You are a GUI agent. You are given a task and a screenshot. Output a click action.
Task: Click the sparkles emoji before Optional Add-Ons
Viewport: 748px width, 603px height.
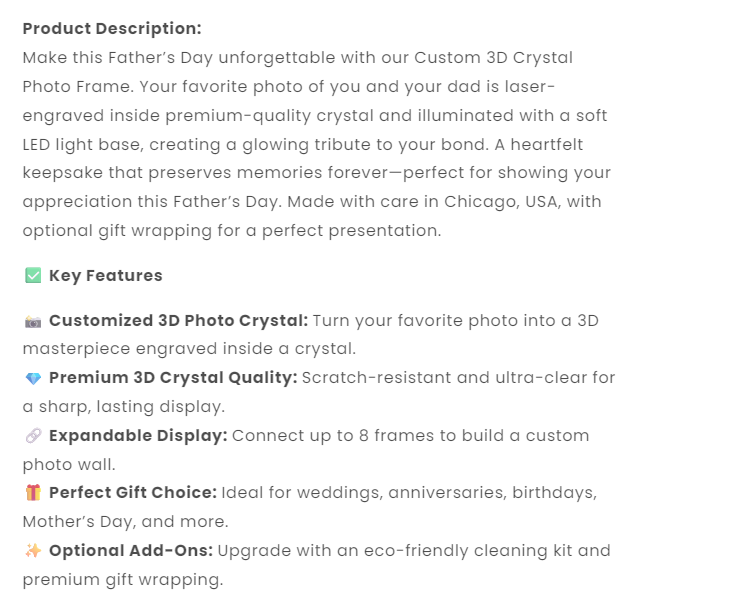[x=33, y=551]
